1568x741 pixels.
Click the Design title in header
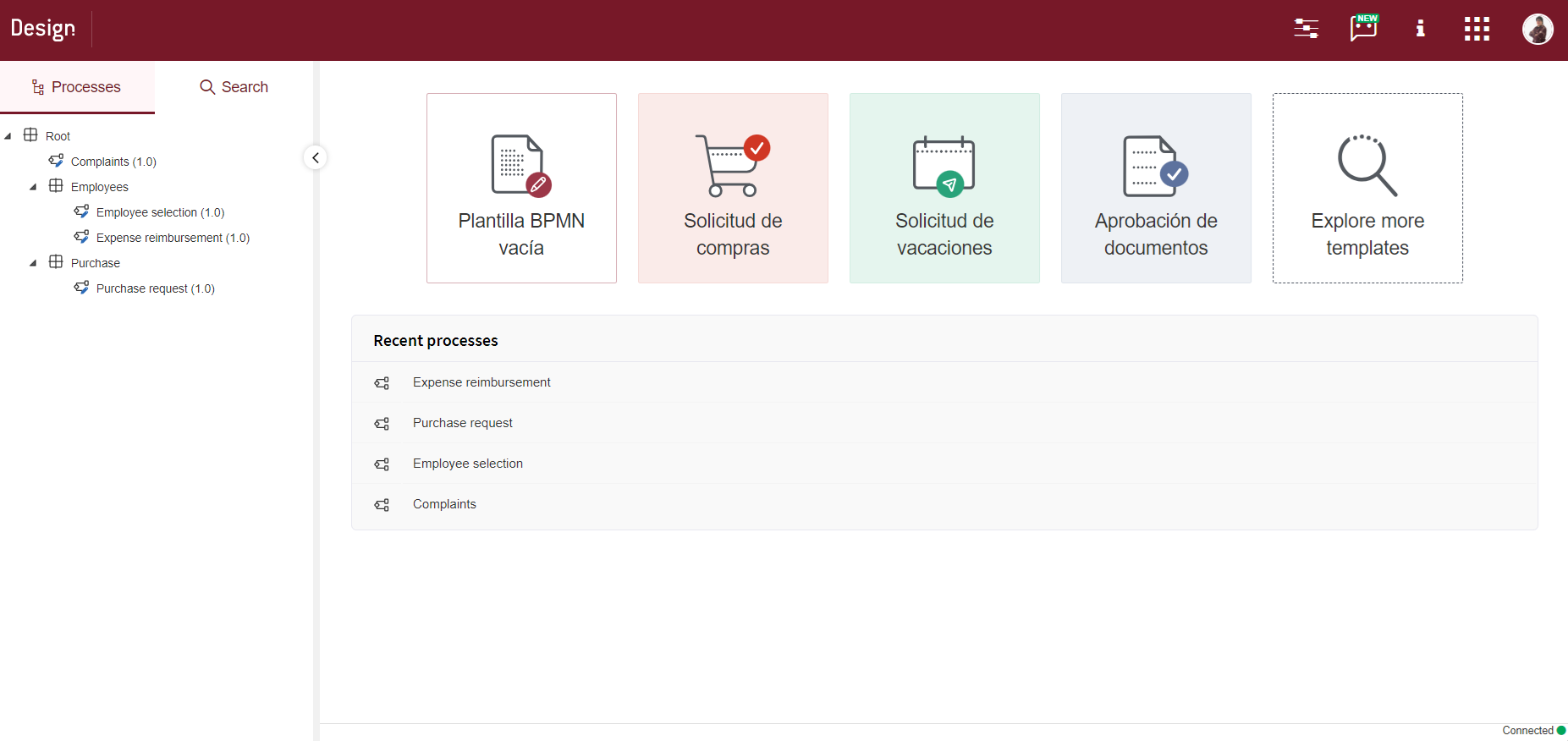[x=43, y=29]
